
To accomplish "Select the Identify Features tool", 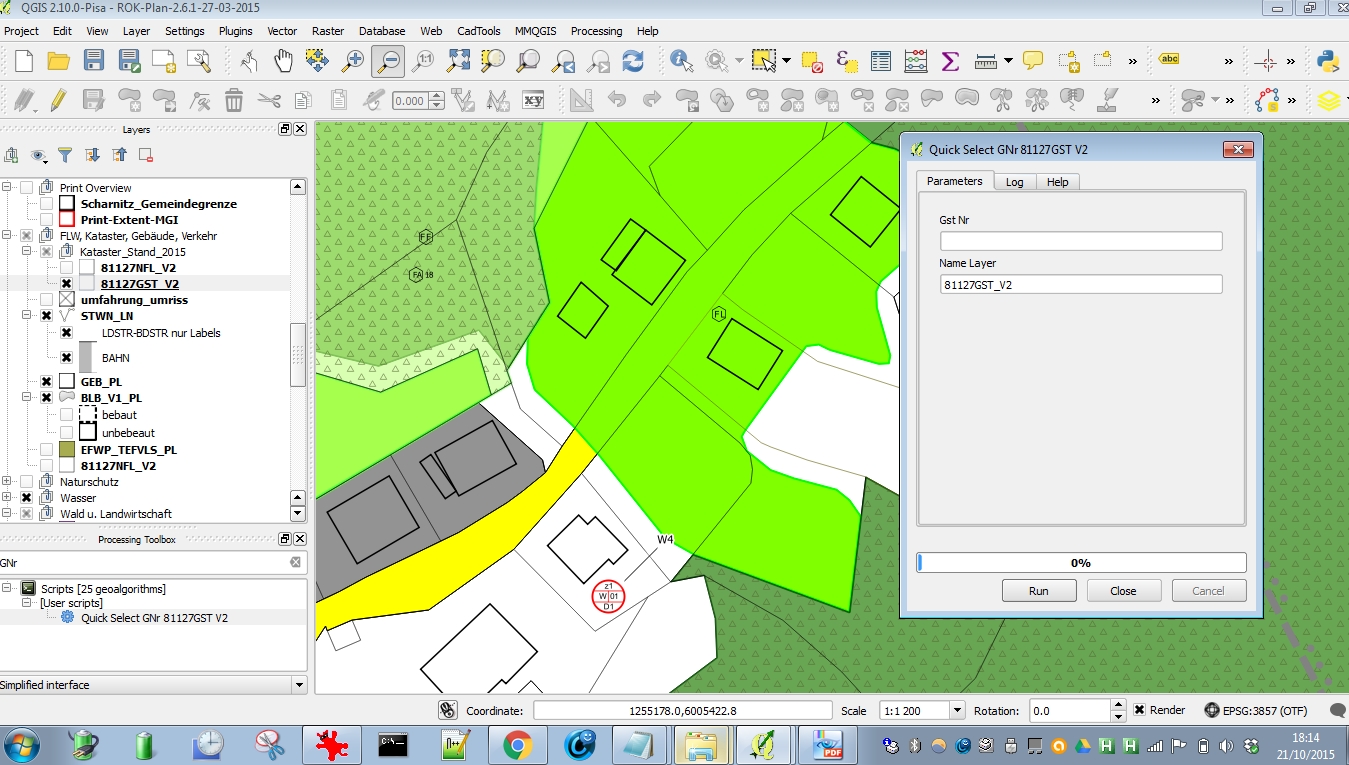I will point(679,59).
